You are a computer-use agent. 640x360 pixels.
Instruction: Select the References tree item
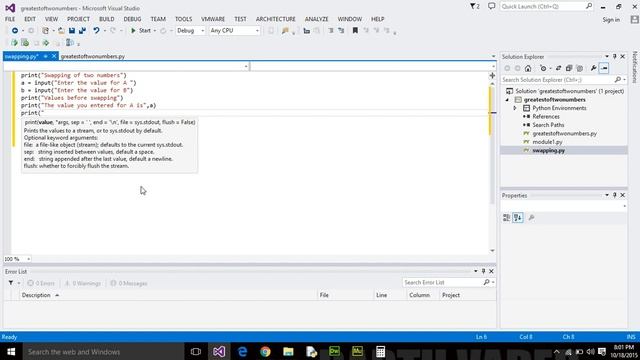(x=546, y=117)
